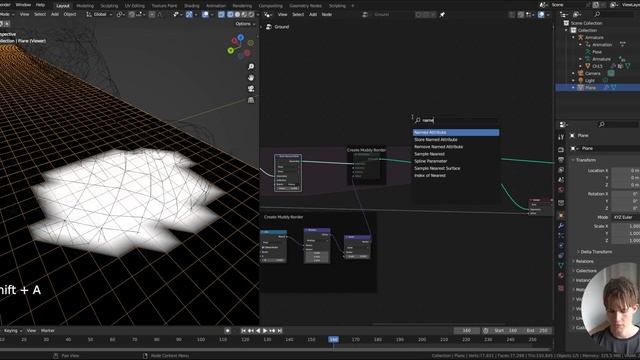Click the pan hand icon in the 3D viewport

click(x=251, y=78)
